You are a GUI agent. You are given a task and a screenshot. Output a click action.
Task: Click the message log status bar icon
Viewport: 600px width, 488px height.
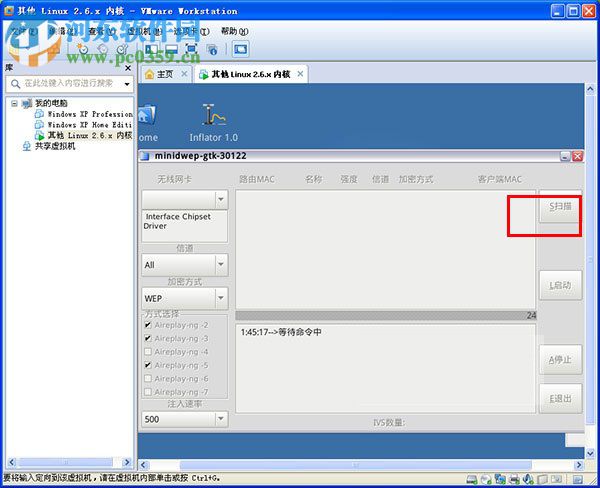click(x=578, y=478)
